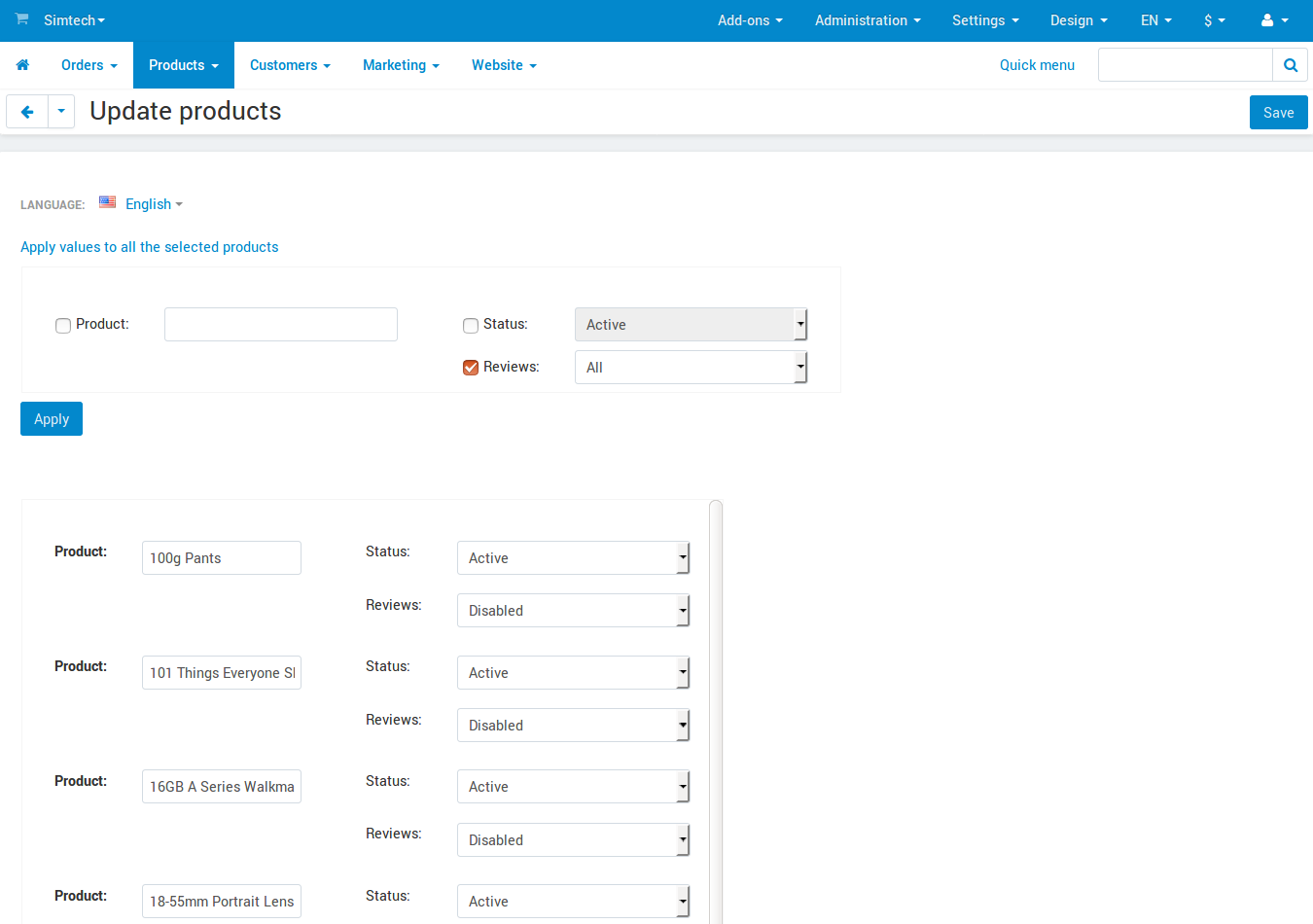Switch content language from English dropdown
1313x924 pixels.
pos(154,204)
